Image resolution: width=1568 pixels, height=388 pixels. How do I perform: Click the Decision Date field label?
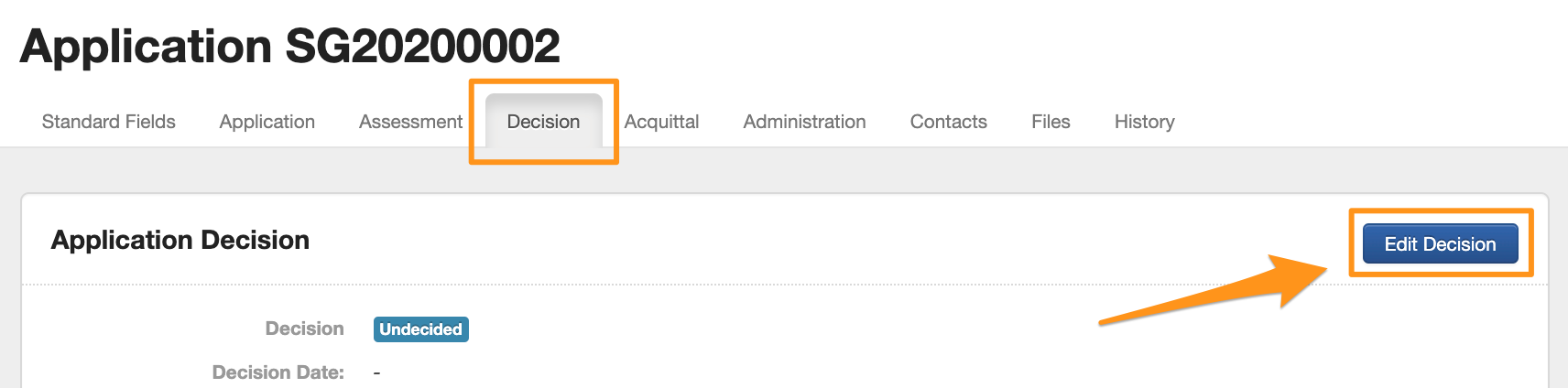click(278, 372)
